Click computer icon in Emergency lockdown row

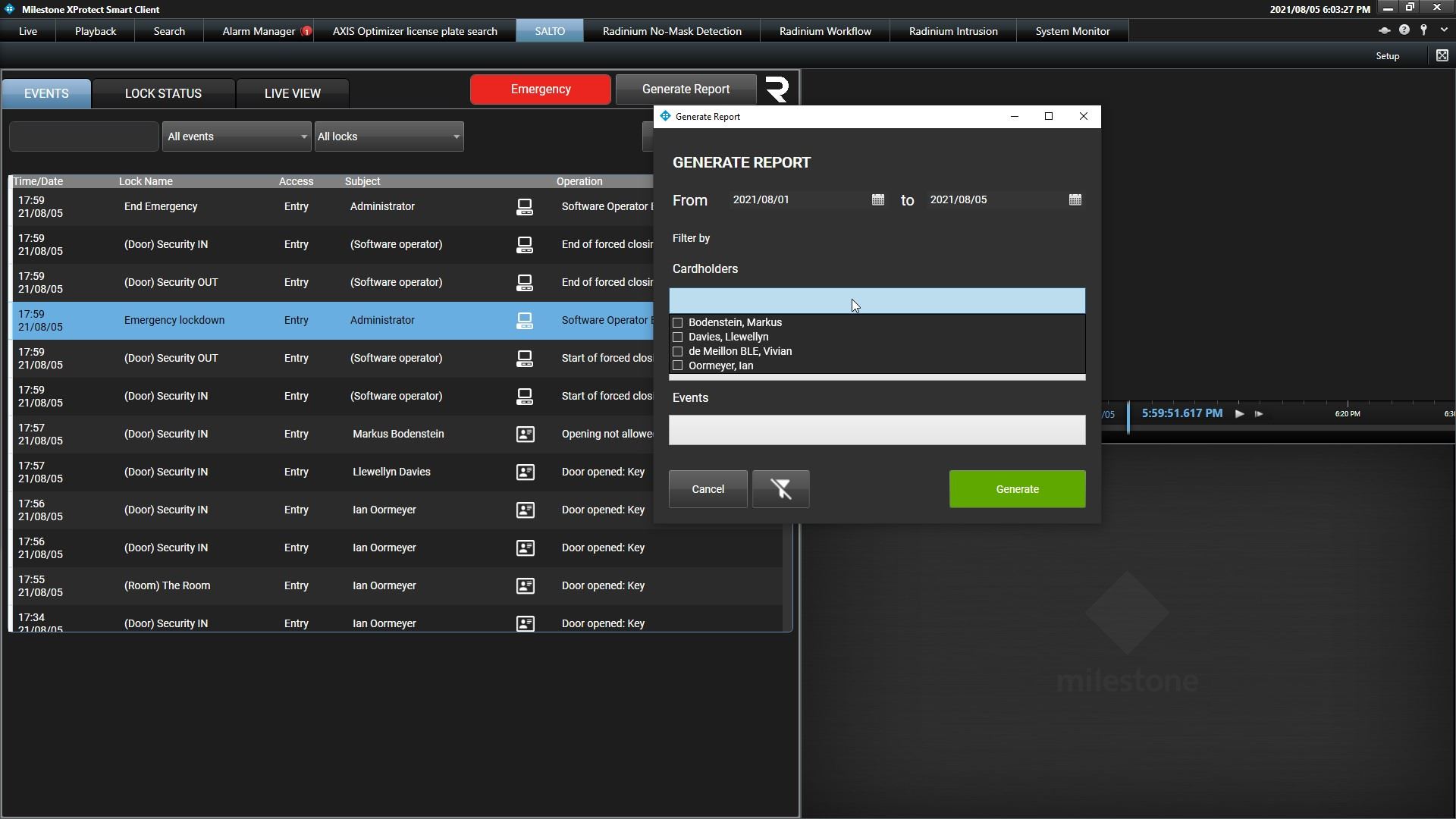(524, 321)
